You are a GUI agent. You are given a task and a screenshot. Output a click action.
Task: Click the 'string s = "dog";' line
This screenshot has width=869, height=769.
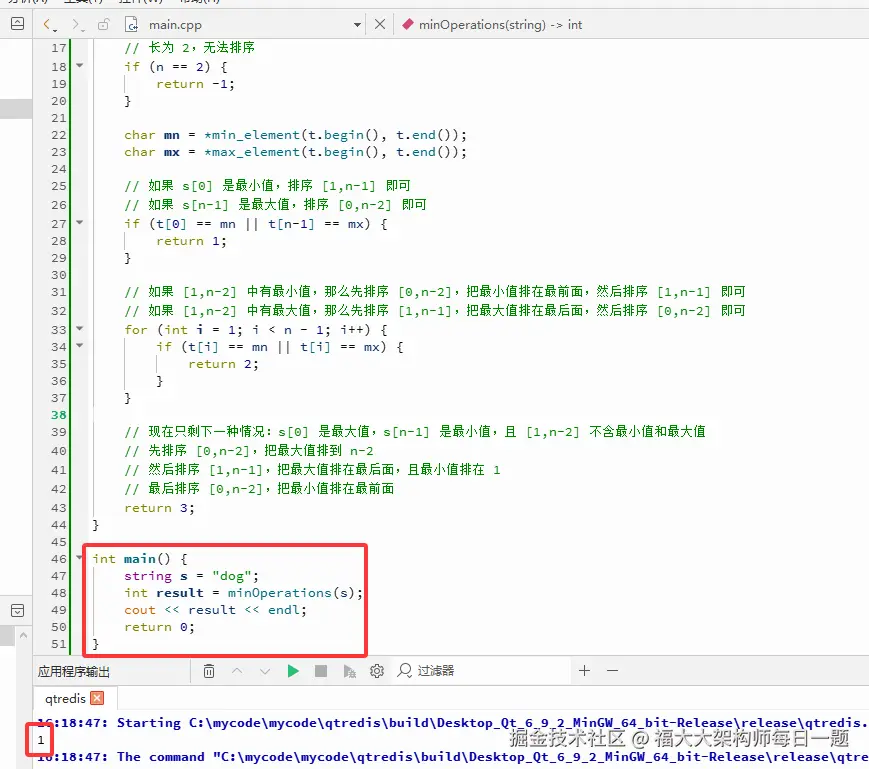tap(191, 576)
